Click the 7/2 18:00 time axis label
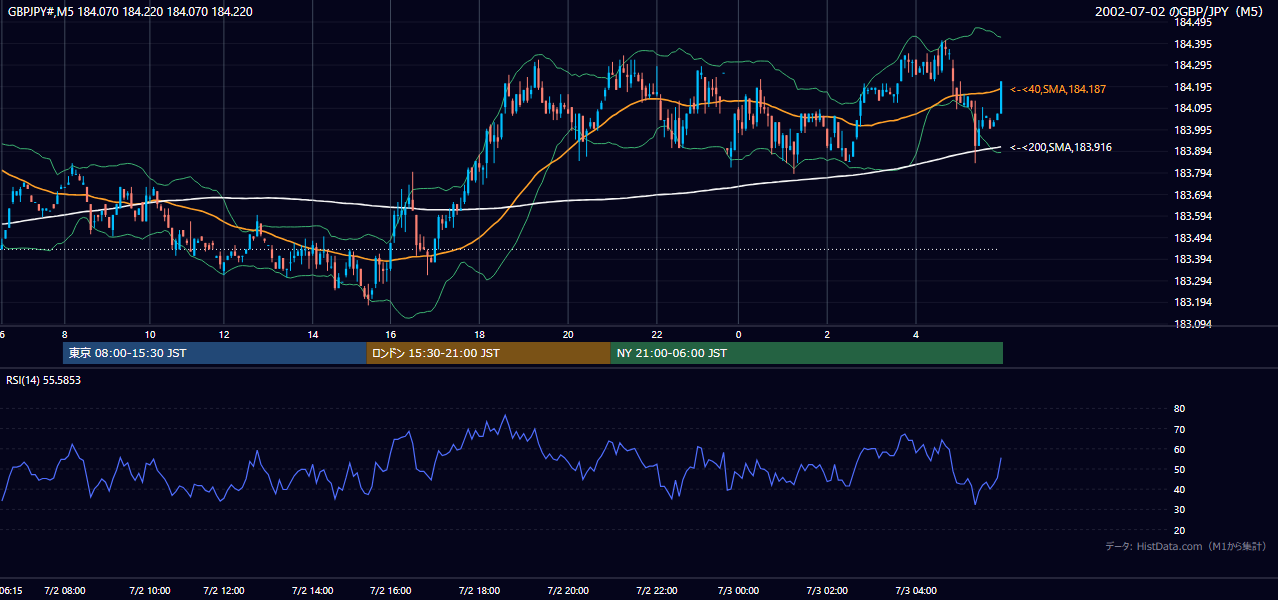This screenshot has height=600, width=1278. [480, 590]
